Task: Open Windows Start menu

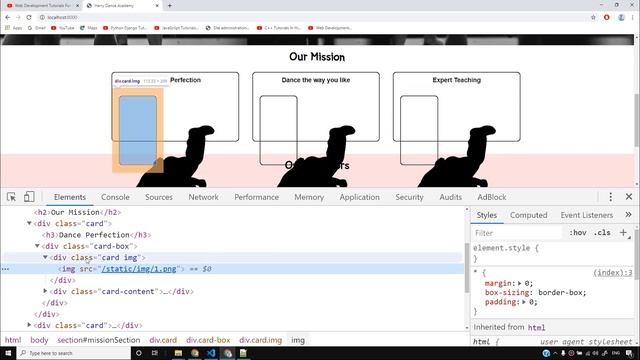Action: click(x=8, y=353)
